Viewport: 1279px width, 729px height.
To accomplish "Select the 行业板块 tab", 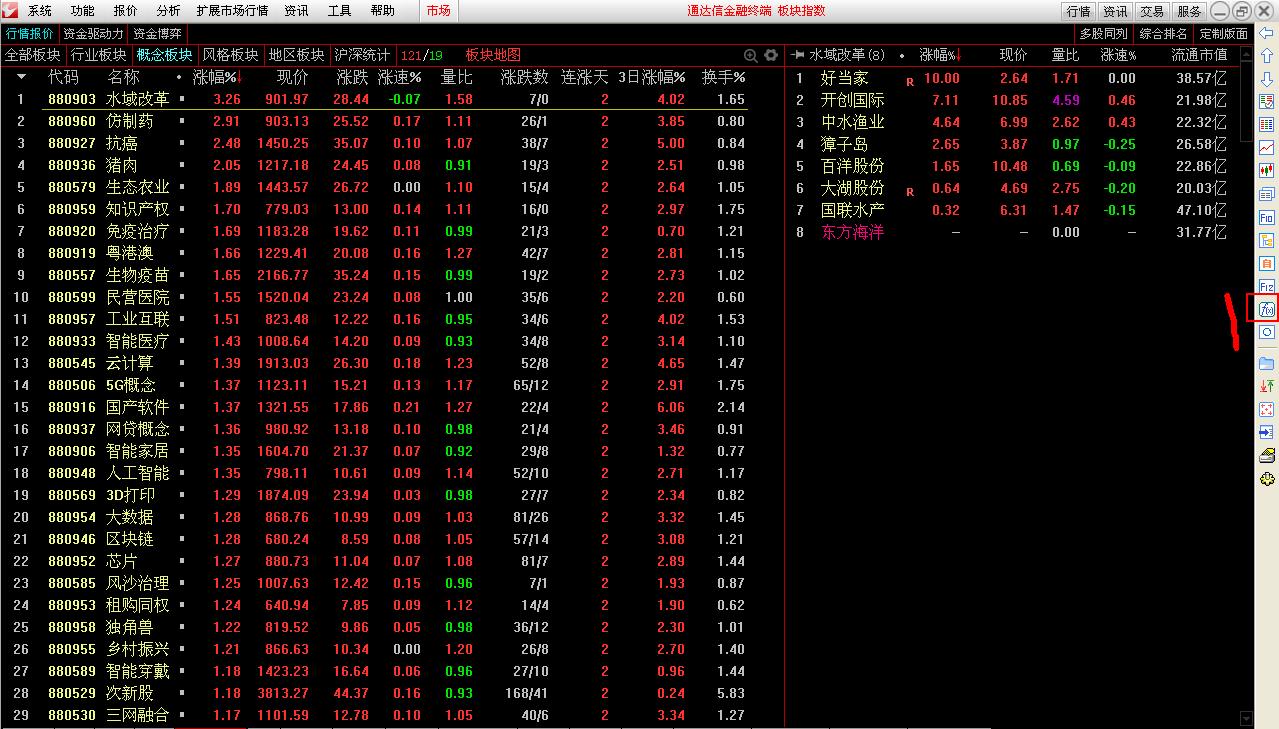I will point(98,55).
